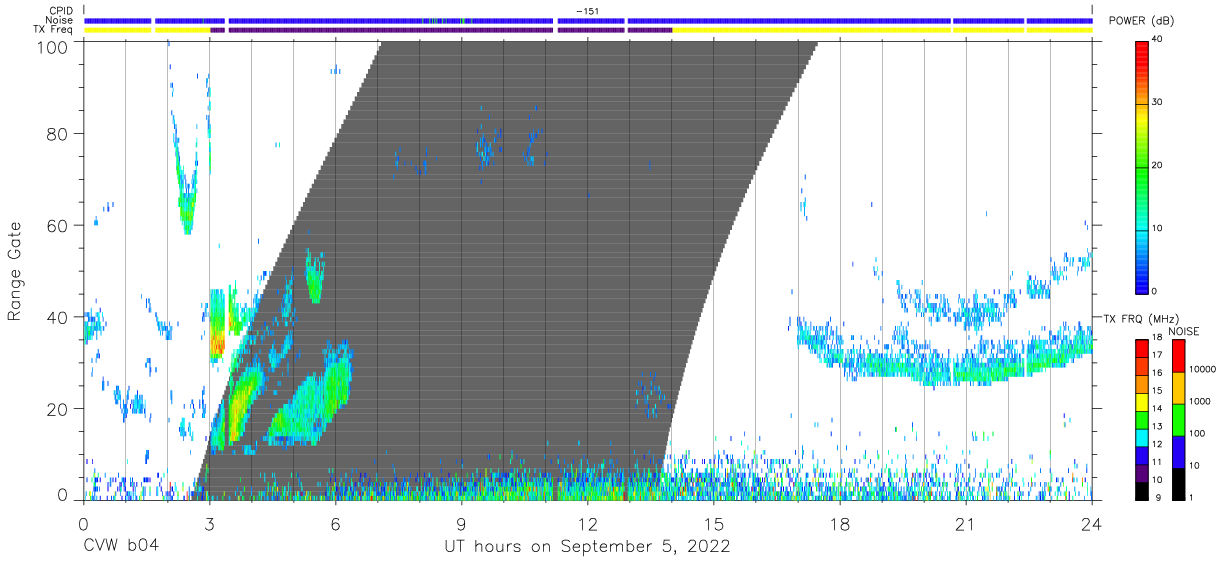The image size is (1228, 567).
Task: Click the TX FRQ (MHz) color legend
Action: tap(1142, 418)
